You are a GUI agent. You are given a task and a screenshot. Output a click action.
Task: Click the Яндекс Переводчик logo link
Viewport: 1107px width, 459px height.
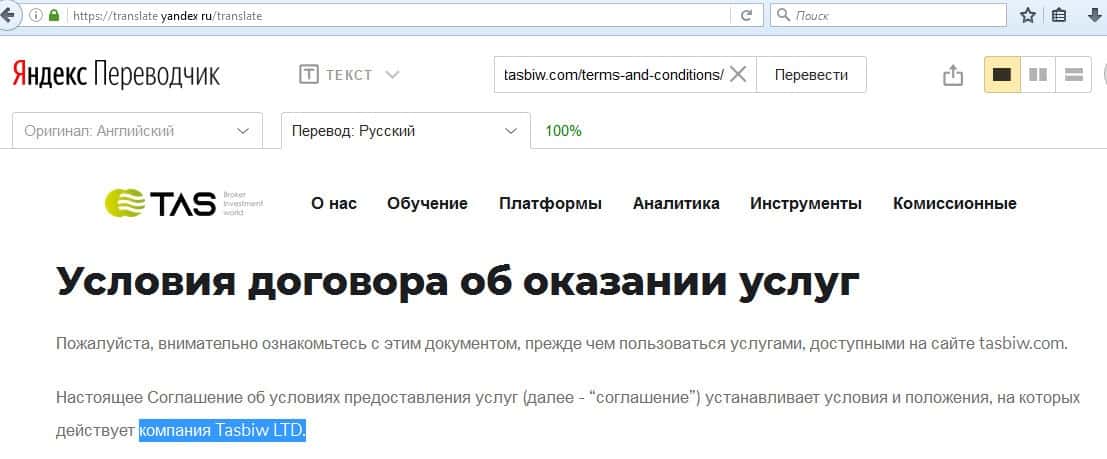pos(116,75)
